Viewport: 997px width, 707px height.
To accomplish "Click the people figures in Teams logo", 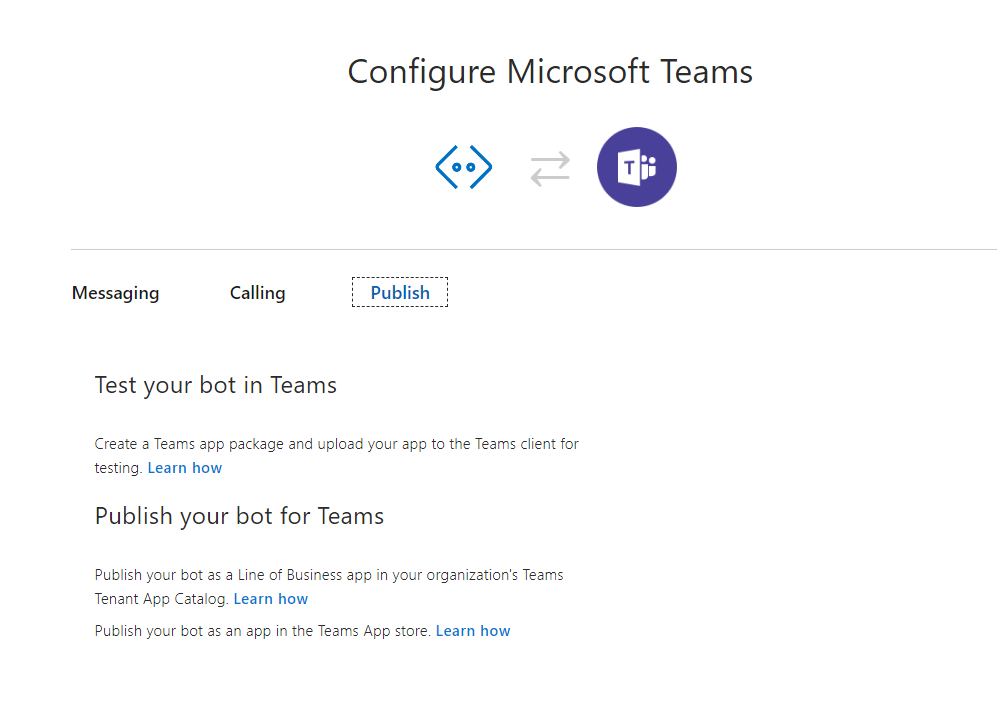I will (x=649, y=167).
